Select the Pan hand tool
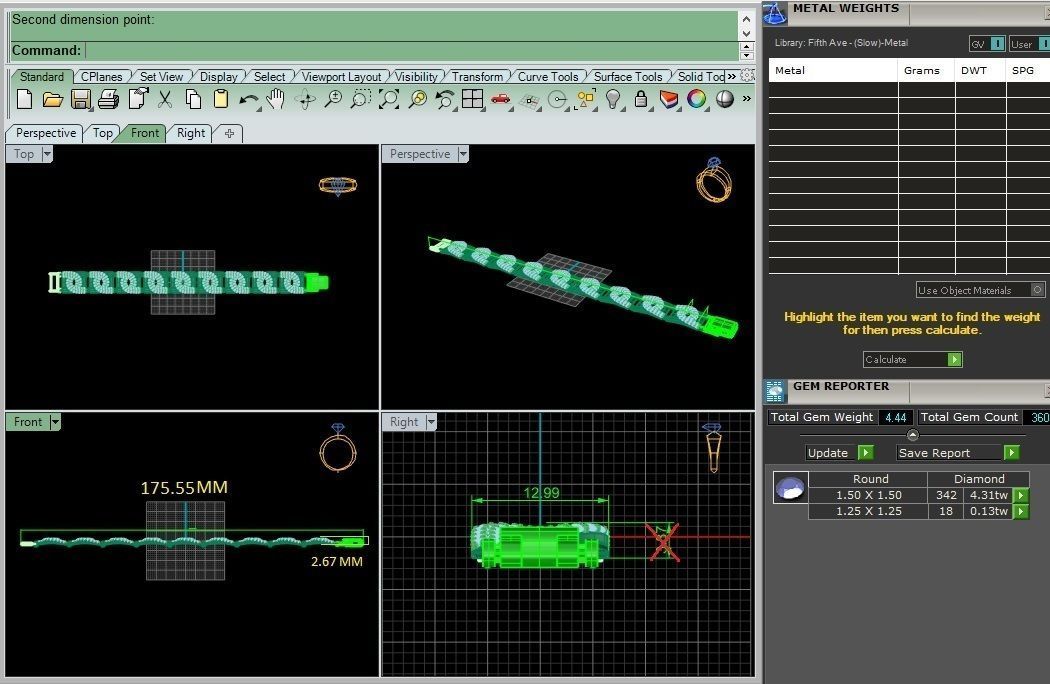 coord(275,100)
